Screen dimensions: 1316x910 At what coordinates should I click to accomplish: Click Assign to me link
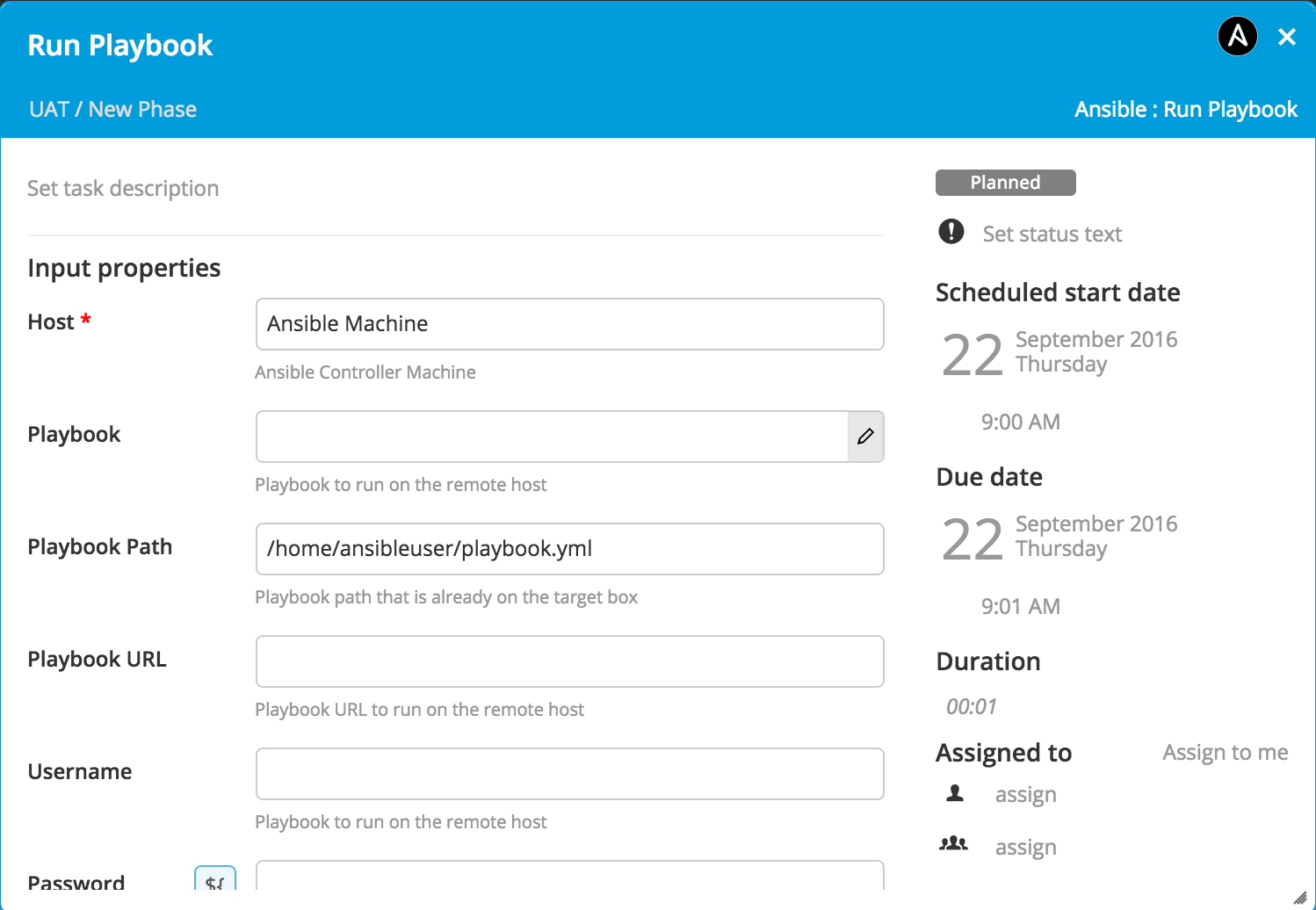pos(1226,753)
